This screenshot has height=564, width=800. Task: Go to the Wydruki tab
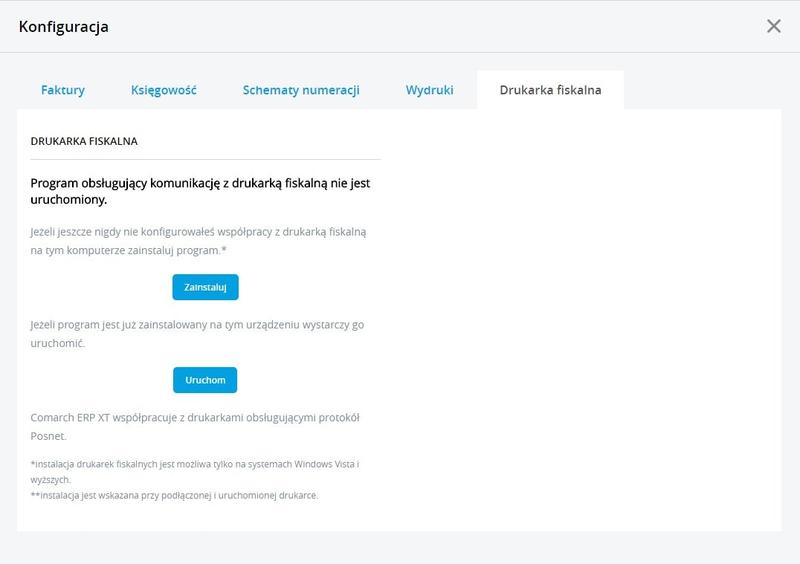tap(429, 90)
